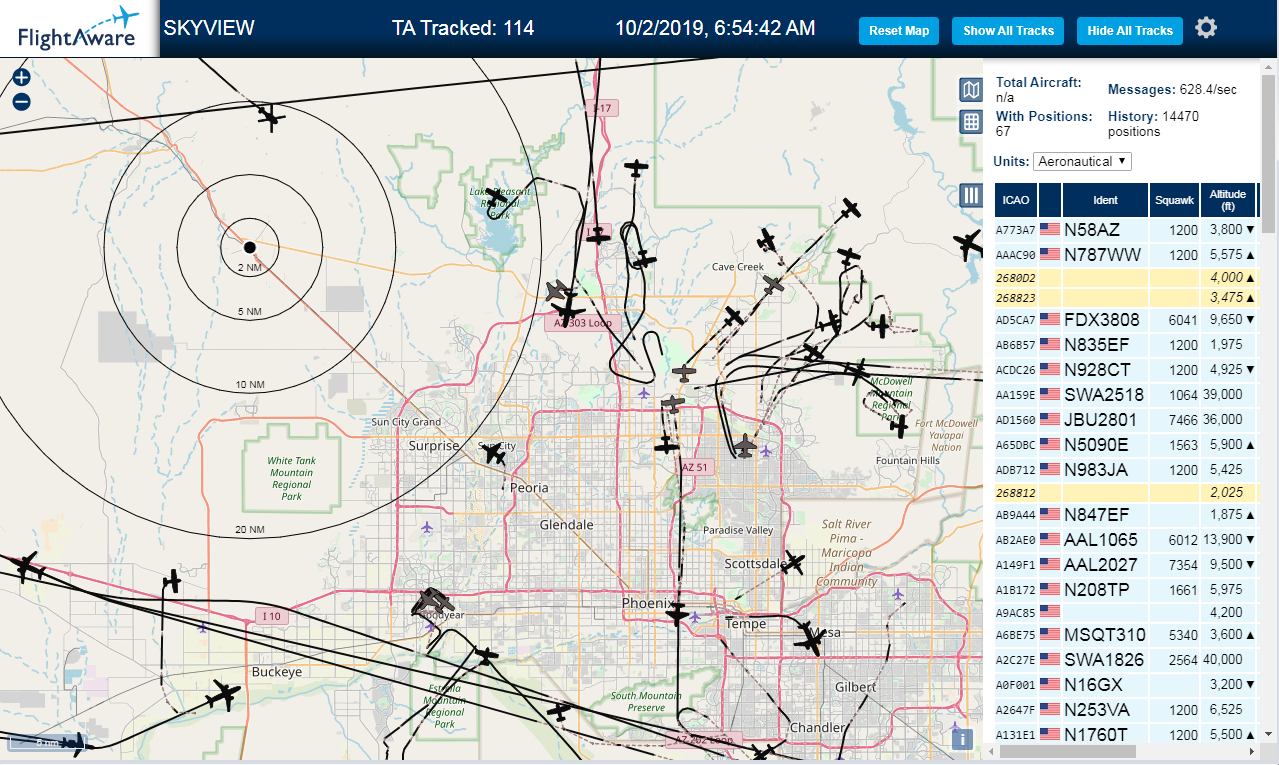Open the settings gear in the header
1279x765 pixels.
click(1206, 28)
